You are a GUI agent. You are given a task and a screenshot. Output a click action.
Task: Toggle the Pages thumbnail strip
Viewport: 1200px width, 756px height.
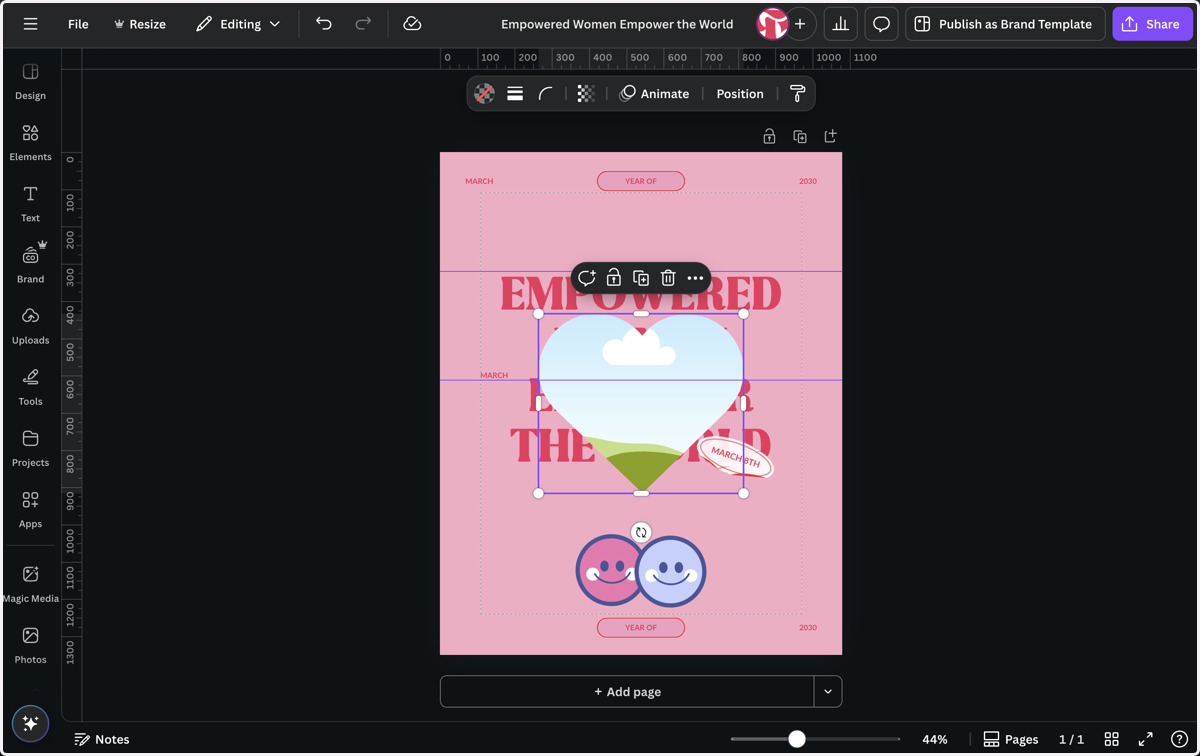point(1010,739)
